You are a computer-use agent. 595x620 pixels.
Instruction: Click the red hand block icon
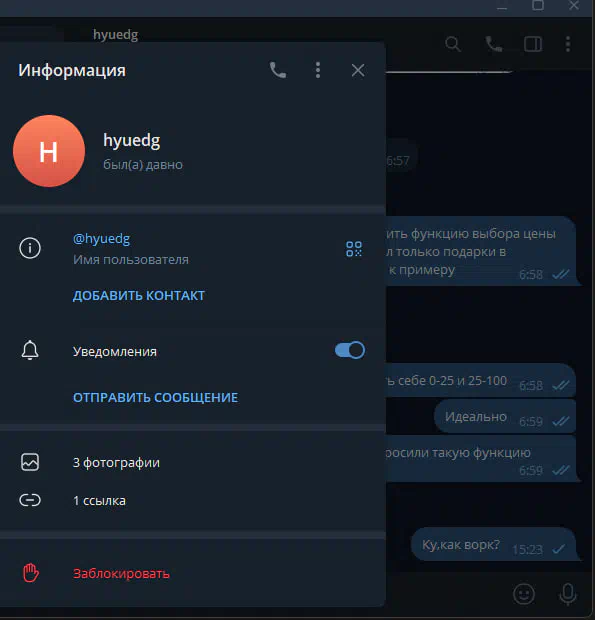click(x=30, y=573)
